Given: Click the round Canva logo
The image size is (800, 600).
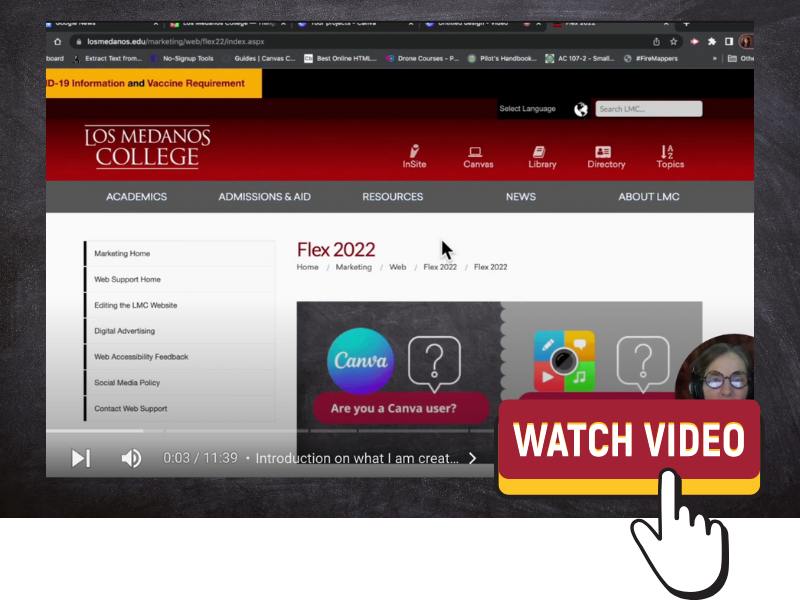Looking at the screenshot, I should click(361, 361).
